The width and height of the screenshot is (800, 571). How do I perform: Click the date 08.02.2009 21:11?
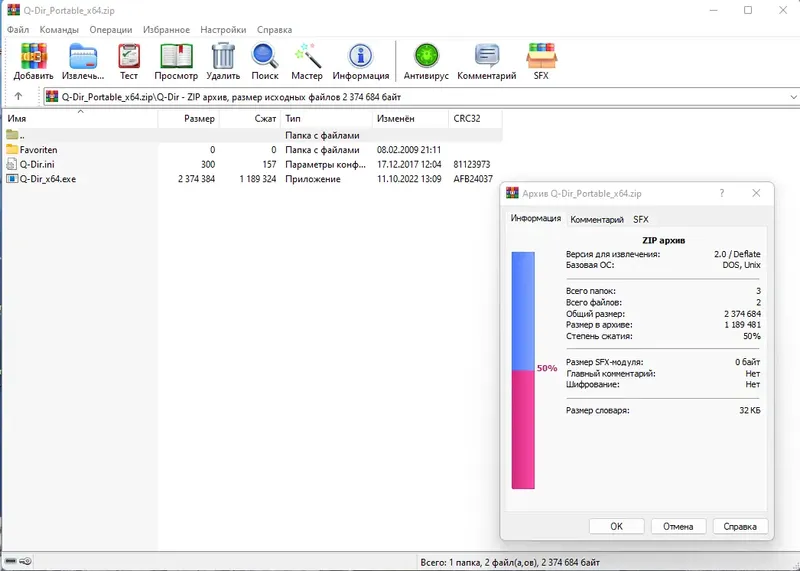(409, 150)
